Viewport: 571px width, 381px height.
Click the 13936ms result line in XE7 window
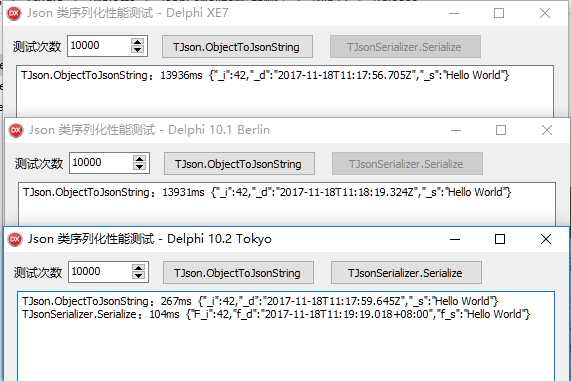[x=265, y=75]
